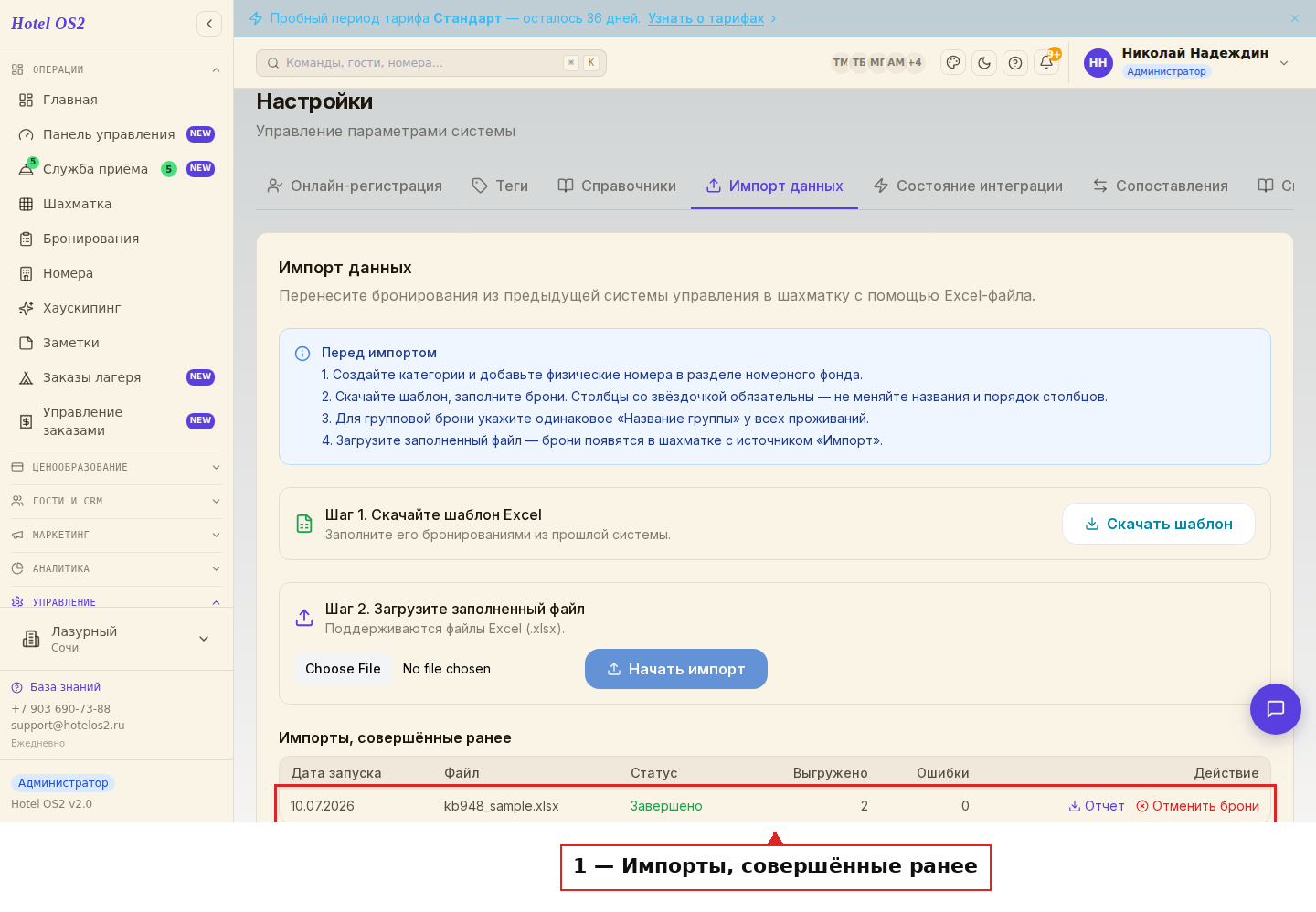The width and height of the screenshot is (1316, 912).
Task: Open the Узнать о тарифах link
Action: point(706,18)
